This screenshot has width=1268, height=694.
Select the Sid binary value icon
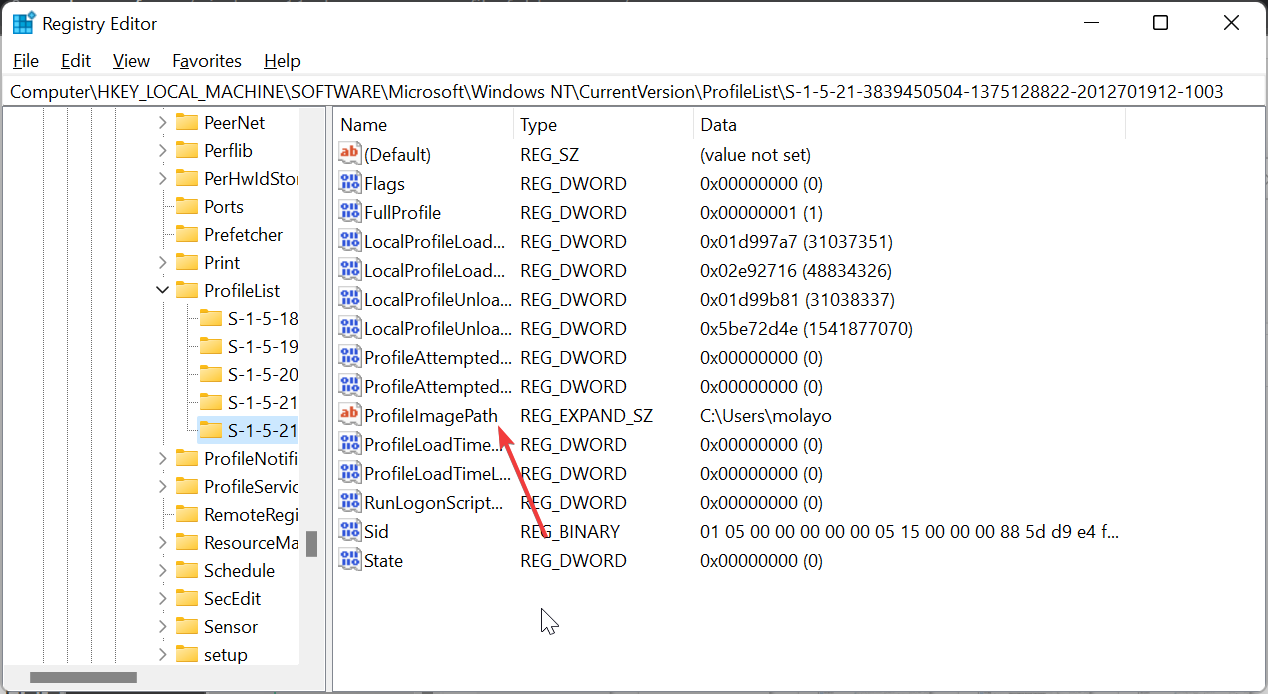[349, 531]
